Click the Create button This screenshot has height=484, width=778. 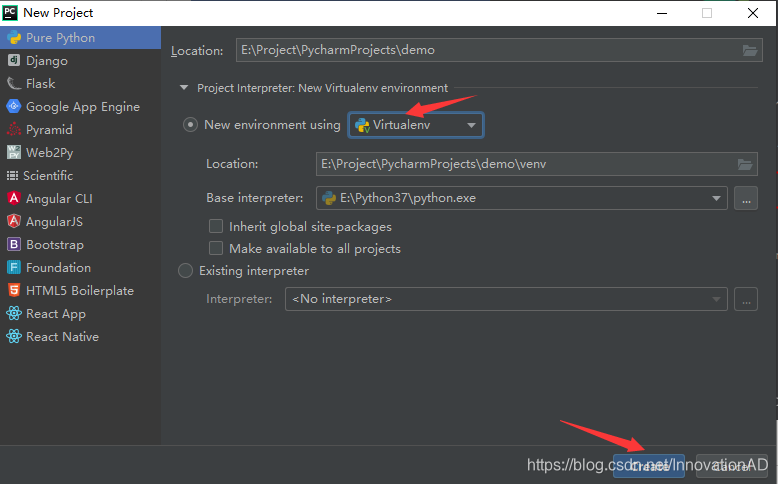pyautogui.click(x=649, y=466)
